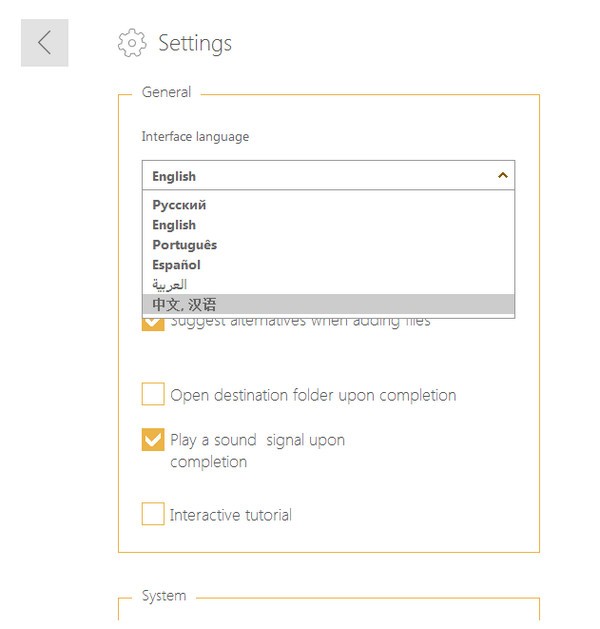The width and height of the screenshot is (600, 629).
Task: Uncheck Suggest alternatives when adding files
Action: [x=153, y=324]
